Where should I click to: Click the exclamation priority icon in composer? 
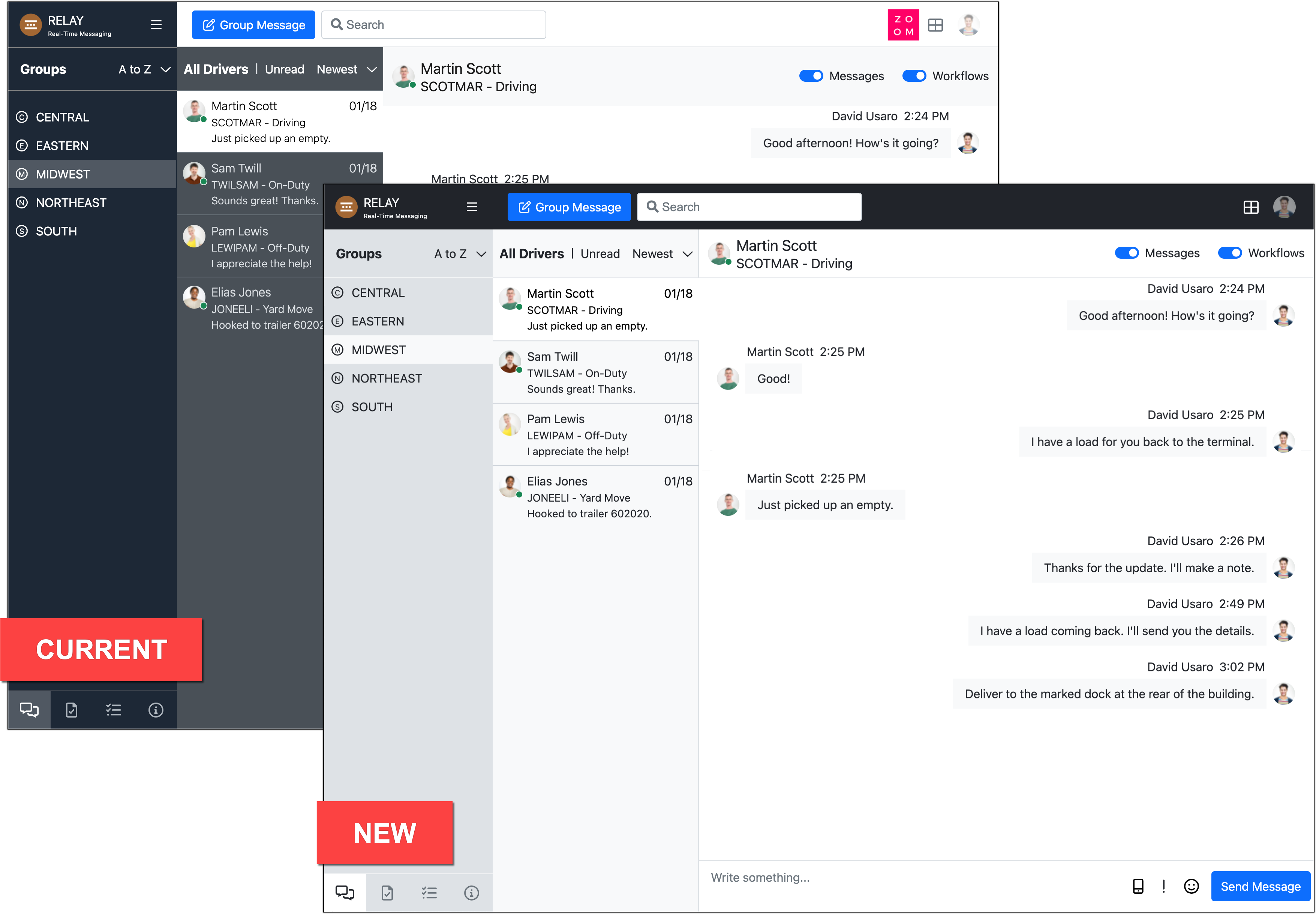[x=1164, y=887]
